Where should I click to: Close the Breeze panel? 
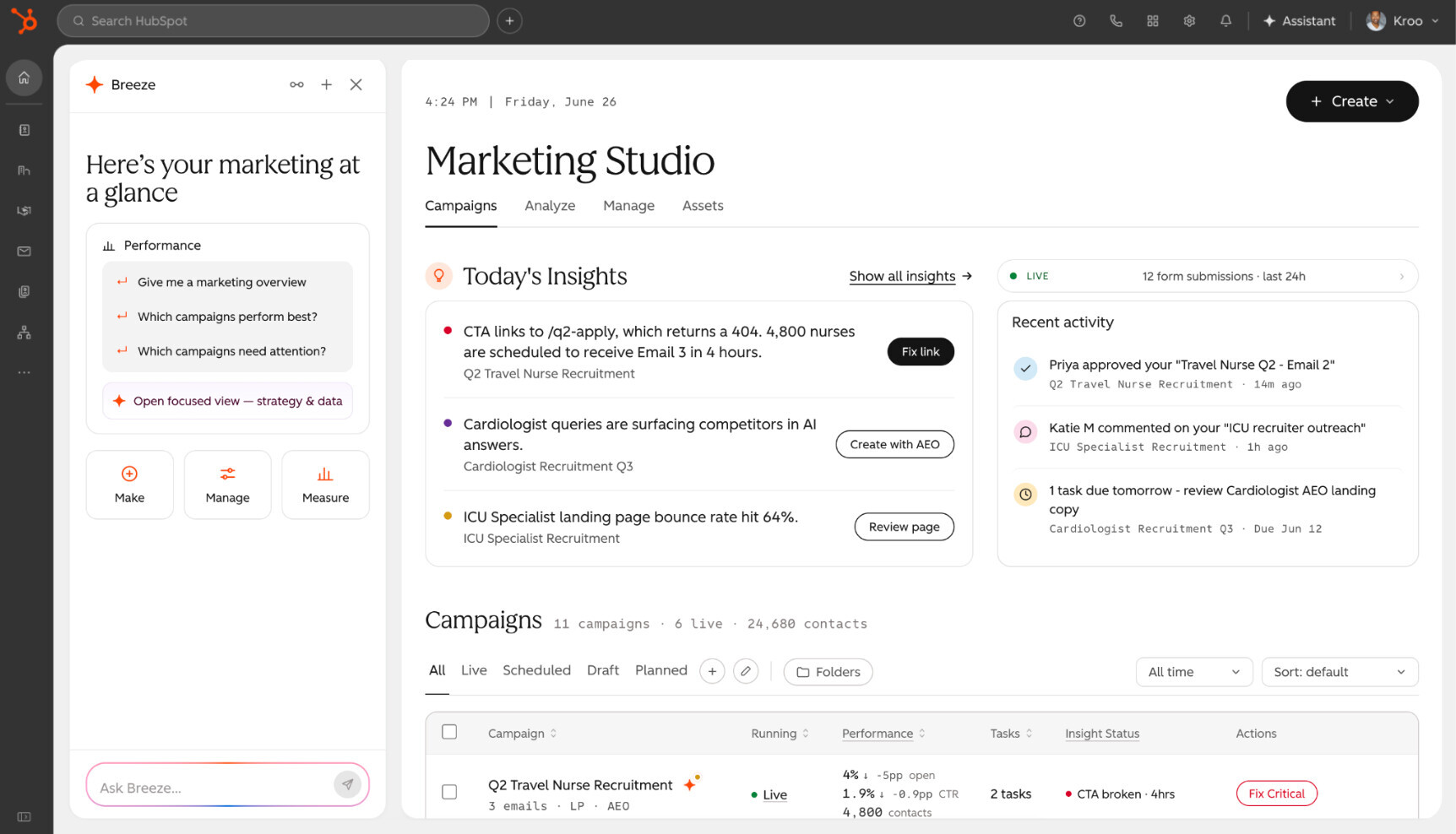pyautogui.click(x=356, y=84)
